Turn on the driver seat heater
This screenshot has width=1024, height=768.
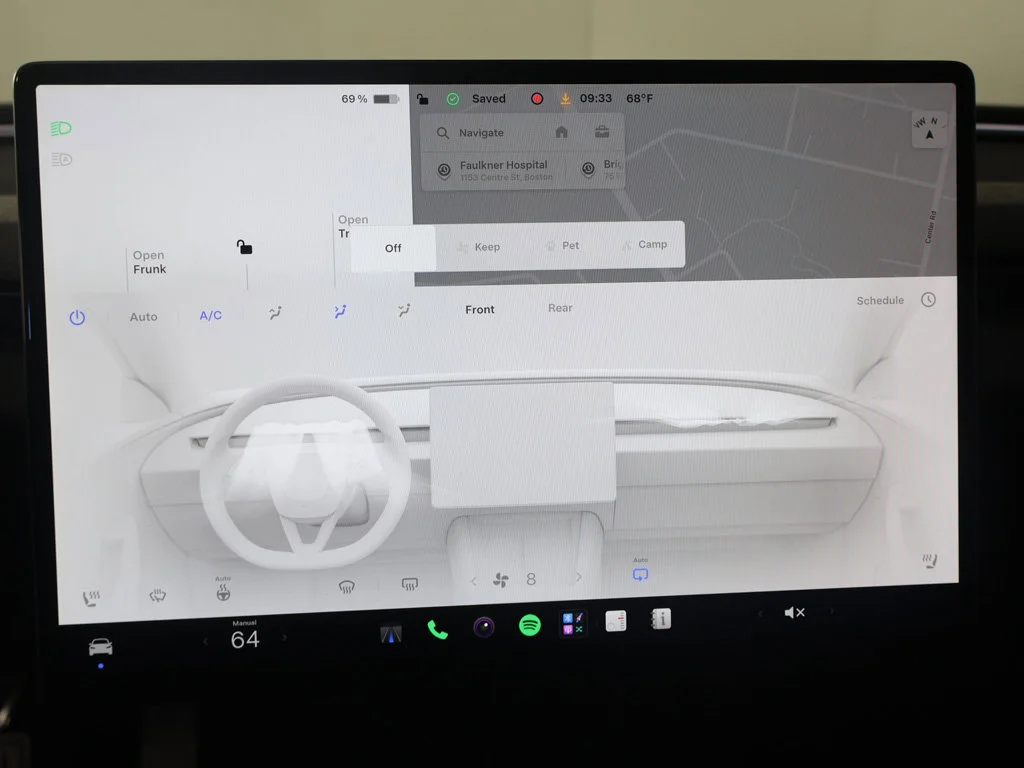pyautogui.click(x=91, y=598)
